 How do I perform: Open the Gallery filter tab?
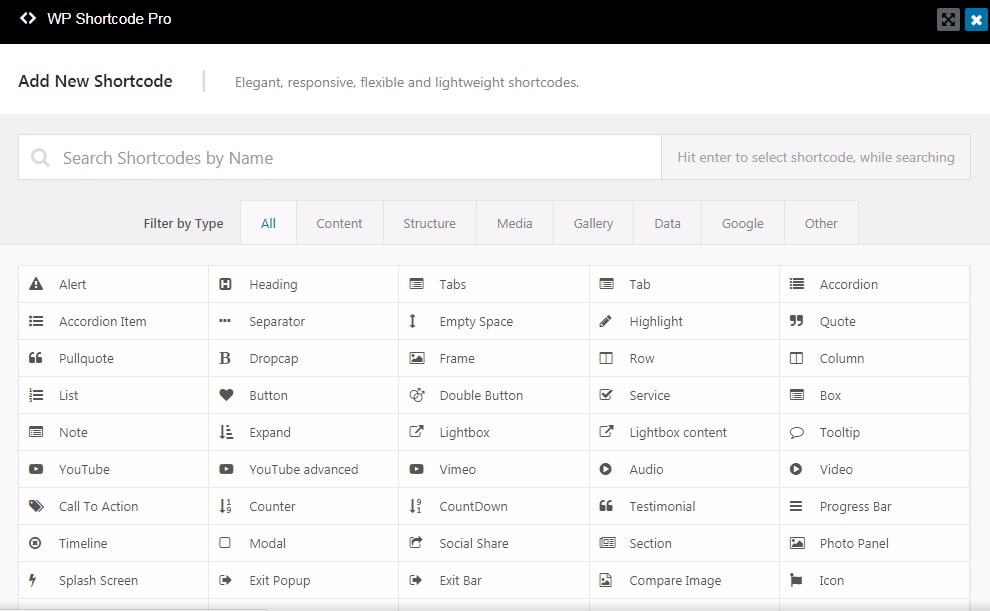pyautogui.click(x=593, y=223)
